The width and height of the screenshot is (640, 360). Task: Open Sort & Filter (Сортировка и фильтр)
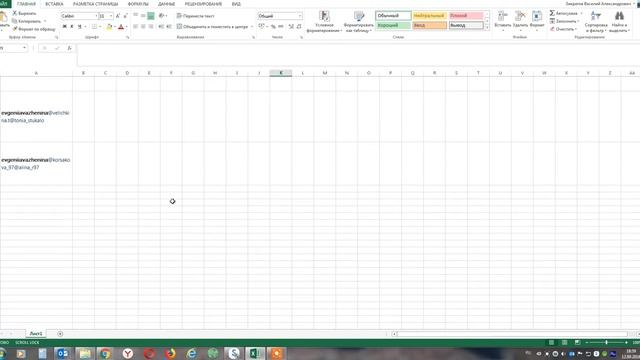click(596, 22)
